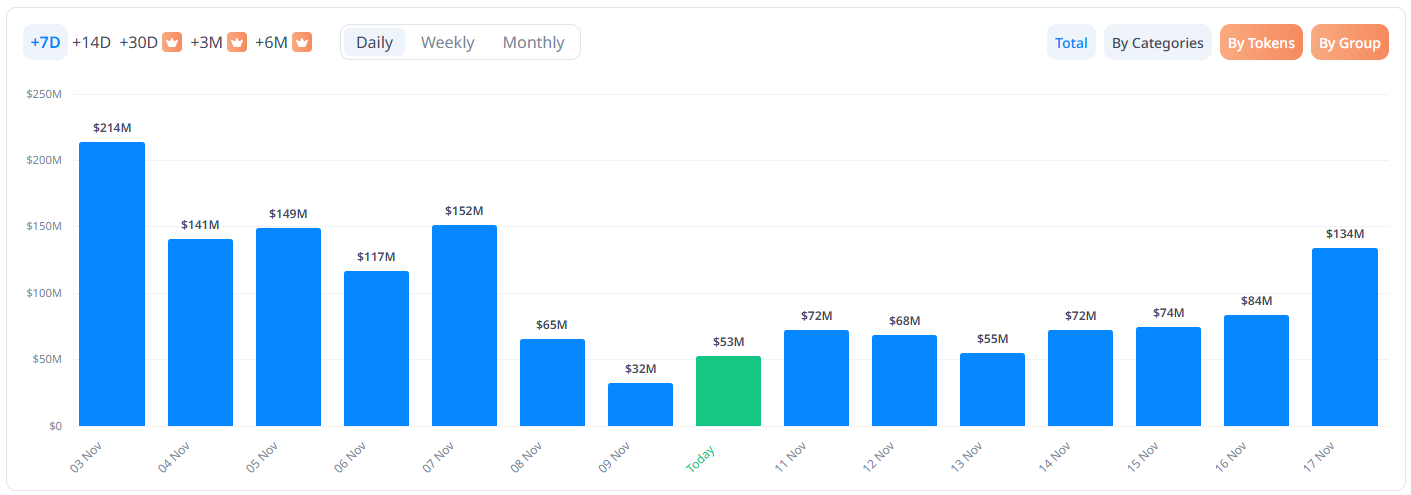Click the 03 Nov bar with $214M
Viewport: 1411px width, 495px height.
coord(112,284)
